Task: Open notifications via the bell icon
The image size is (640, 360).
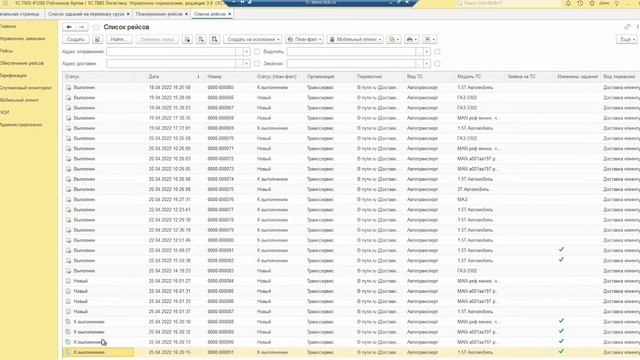Action: point(568,3)
